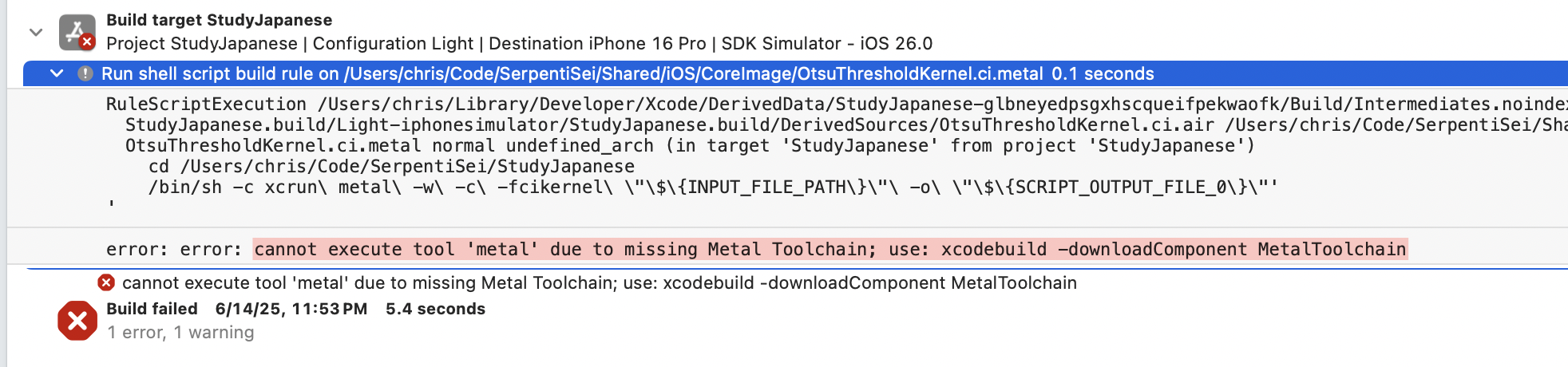Click the 5.4 seconds build duration

(435, 309)
